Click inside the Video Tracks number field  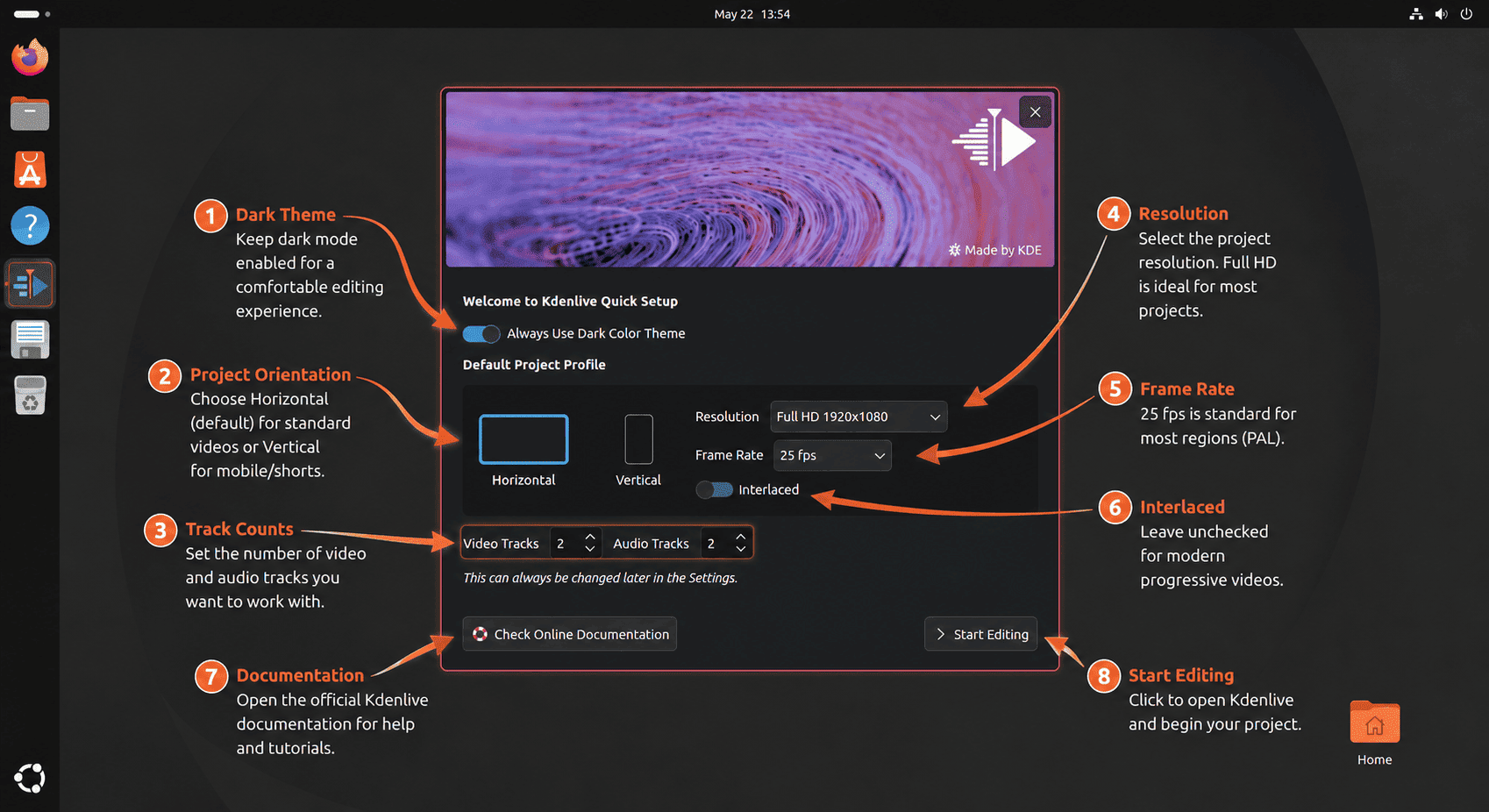565,544
